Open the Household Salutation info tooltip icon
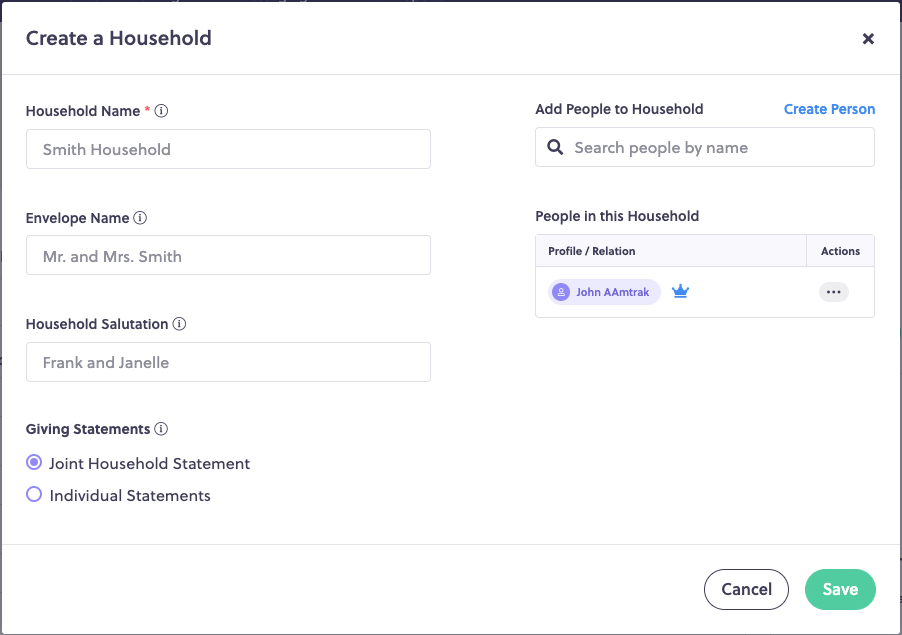Viewport: 902px width, 635px height. [x=179, y=324]
